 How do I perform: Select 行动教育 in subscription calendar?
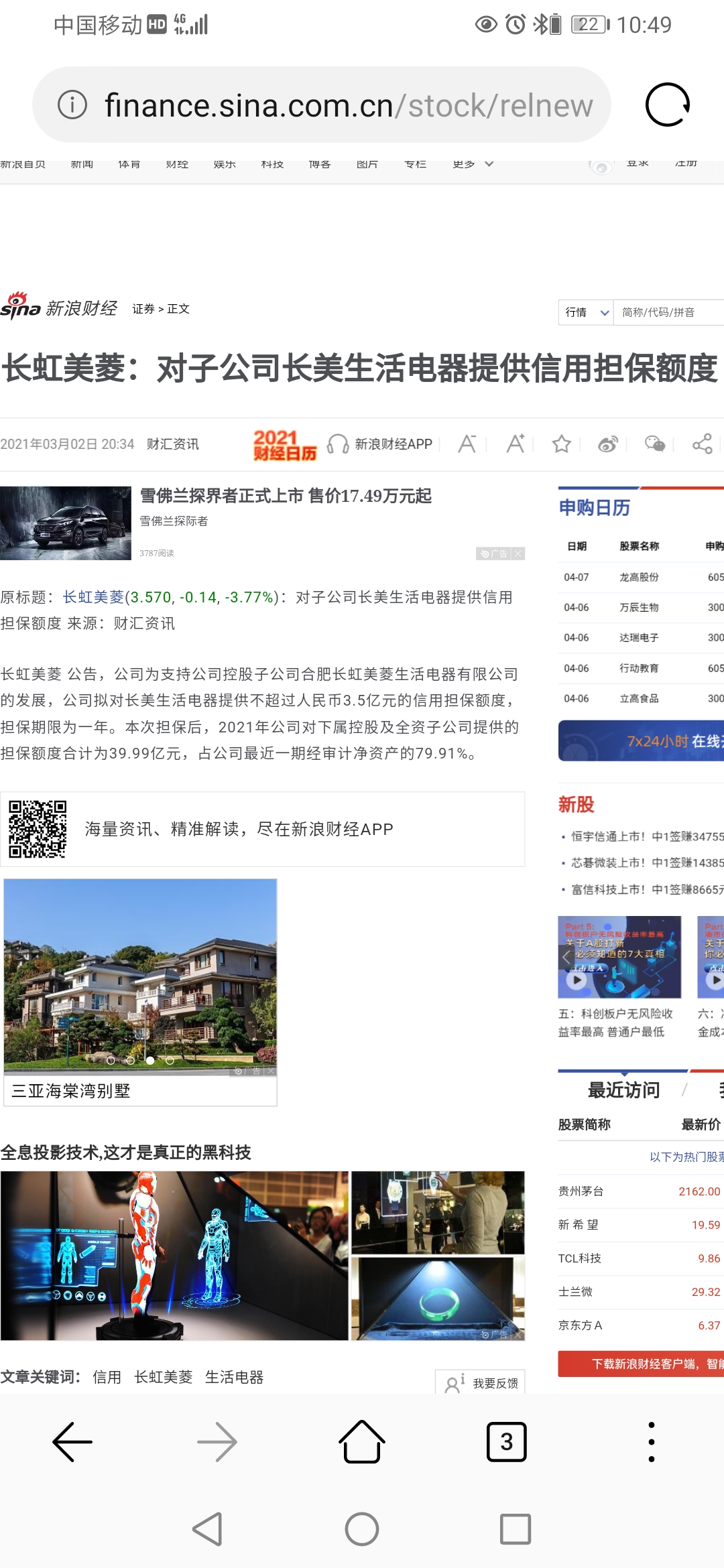click(x=639, y=668)
